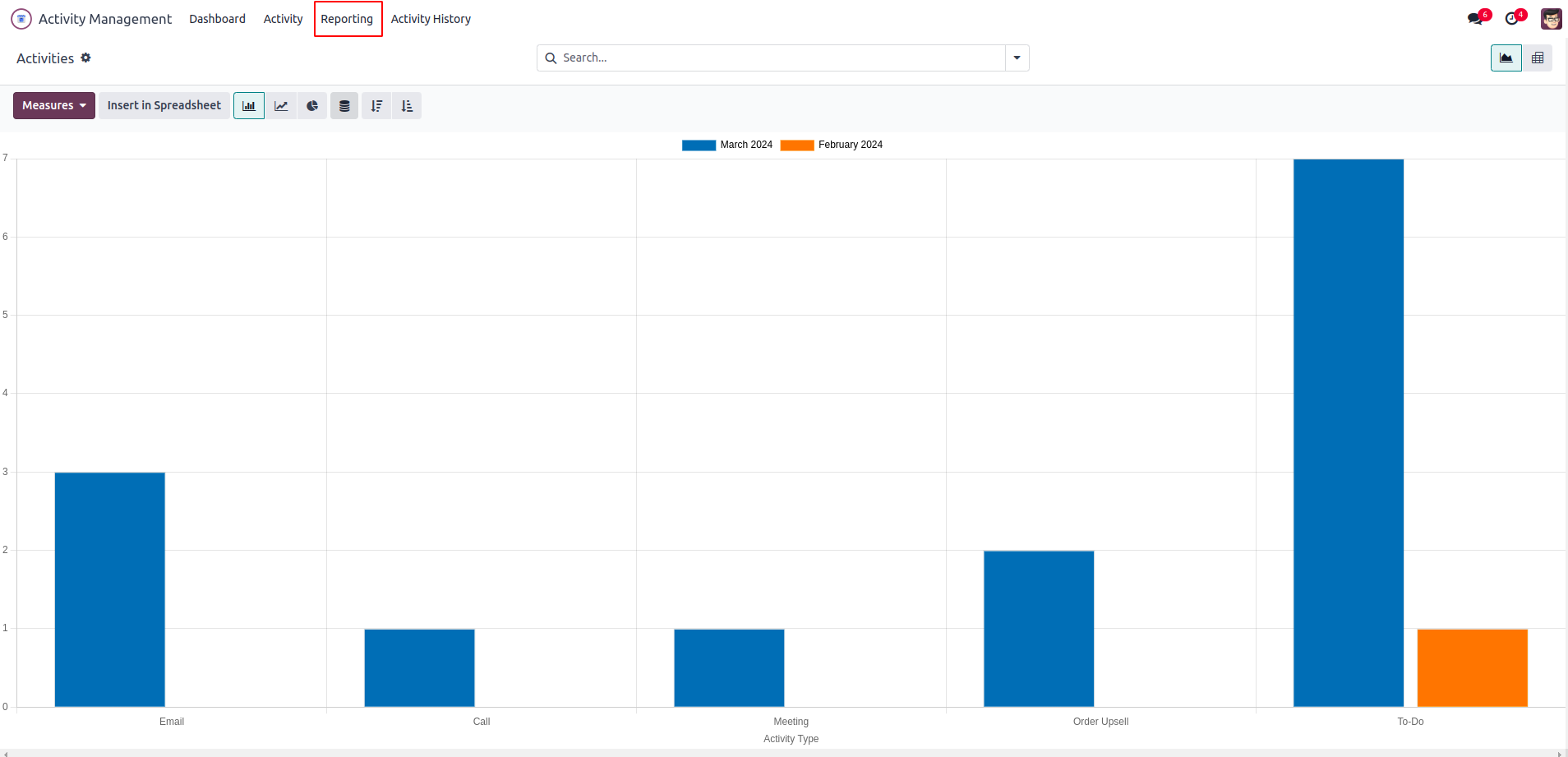The width and height of the screenshot is (1568, 757).
Task: Switch to bar chart mode
Action: [249, 106]
